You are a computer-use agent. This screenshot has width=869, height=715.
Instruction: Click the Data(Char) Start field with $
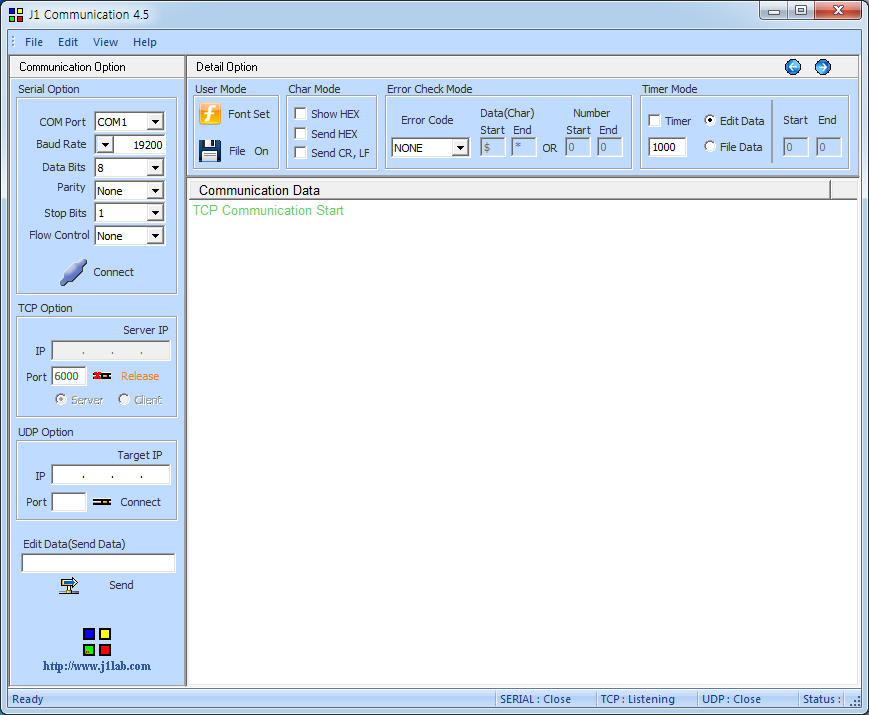click(x=493, y=147)
